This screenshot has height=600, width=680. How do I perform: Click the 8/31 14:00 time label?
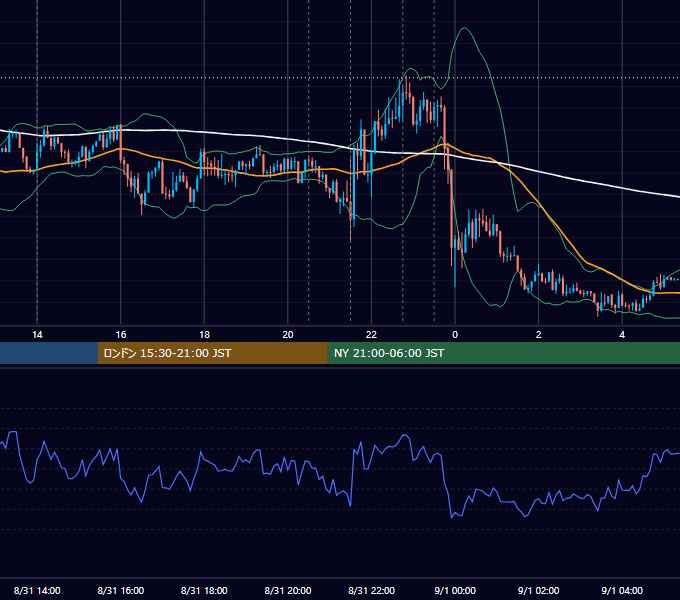(37, 590)
